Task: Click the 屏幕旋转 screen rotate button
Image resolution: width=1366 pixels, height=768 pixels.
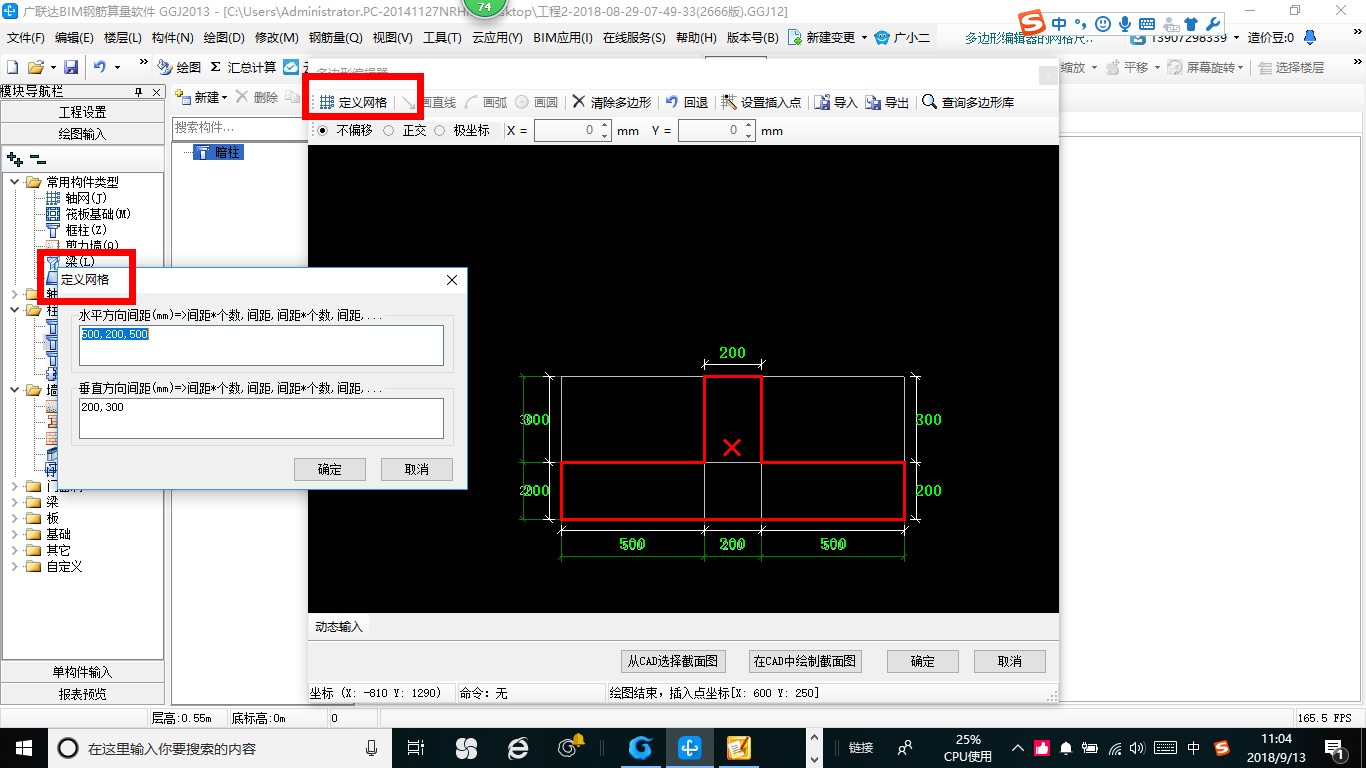Action: (x=1208, y=67)
